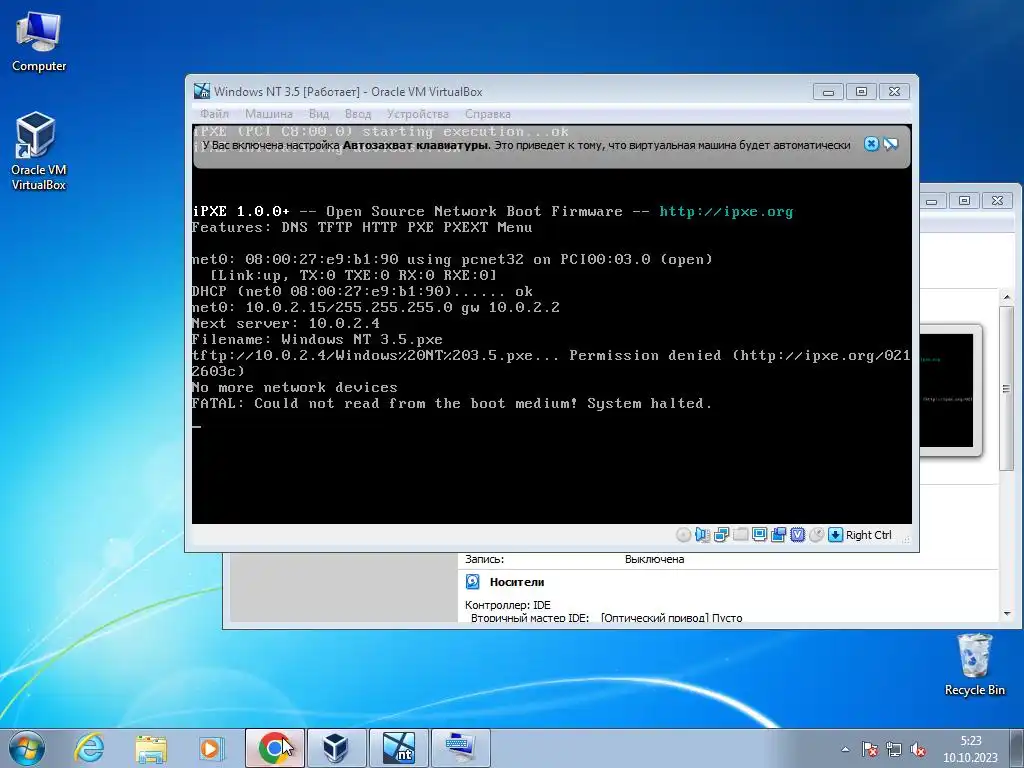Open the Вид menu
Viewport: 1024px width, 768px height.
point(319,114)
